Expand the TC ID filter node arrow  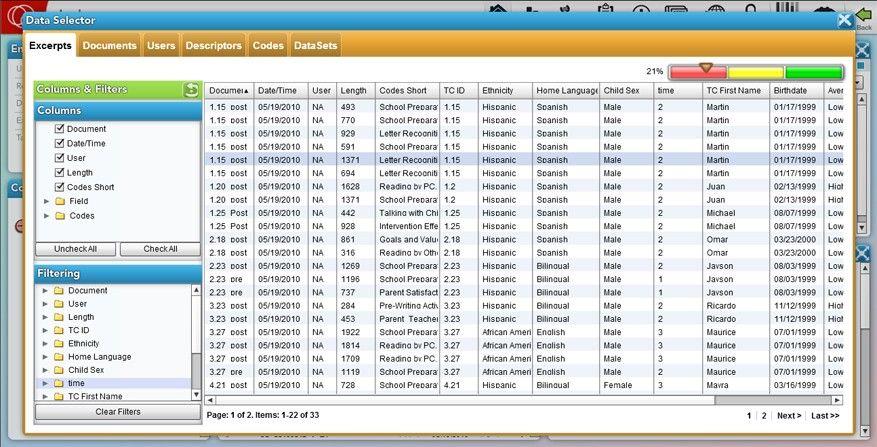pos(45,330)
